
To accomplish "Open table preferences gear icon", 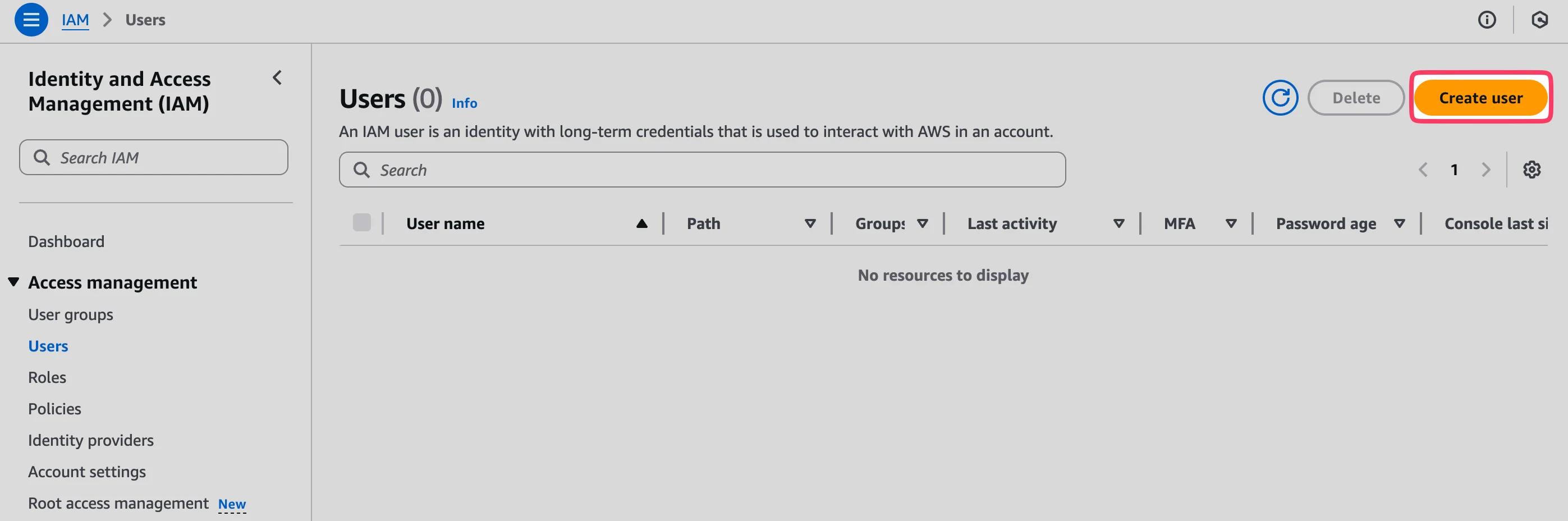I will (1532, 169).
